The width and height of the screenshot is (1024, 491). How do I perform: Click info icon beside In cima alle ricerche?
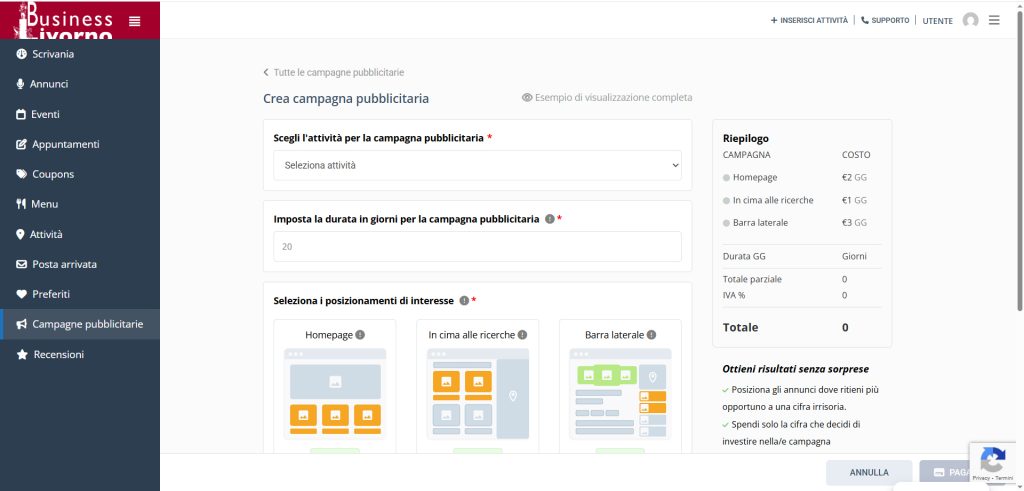(523, 335)
